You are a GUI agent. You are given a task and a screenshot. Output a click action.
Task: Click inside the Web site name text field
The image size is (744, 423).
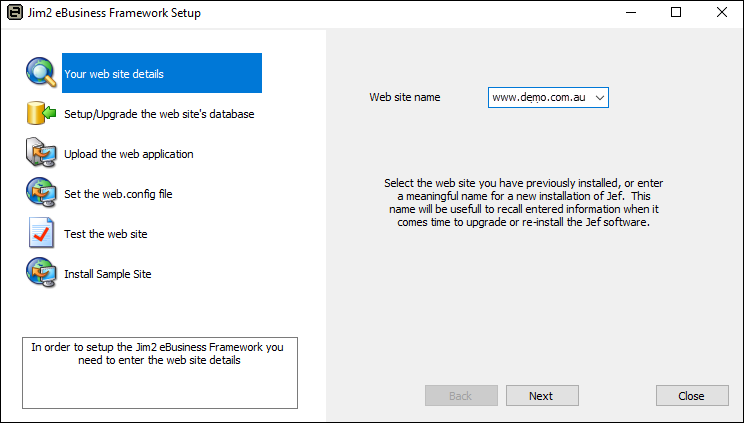[x=538, y=97]
